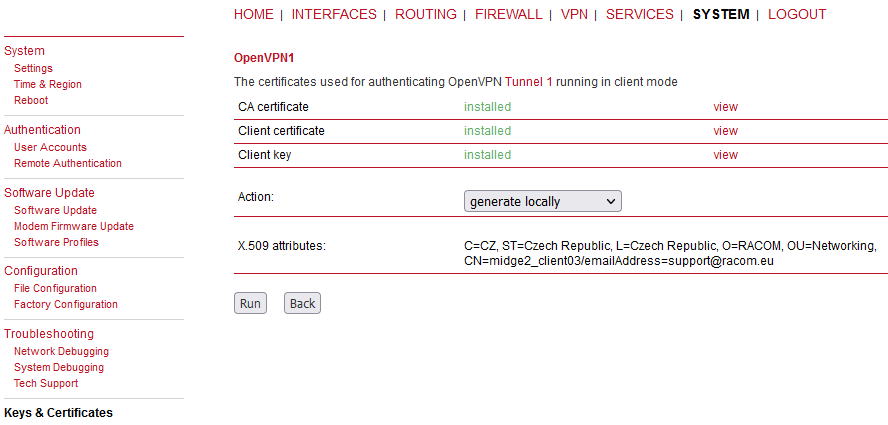View the Client certificate details
The image size is (888, 425).
(x=725, y=131)
